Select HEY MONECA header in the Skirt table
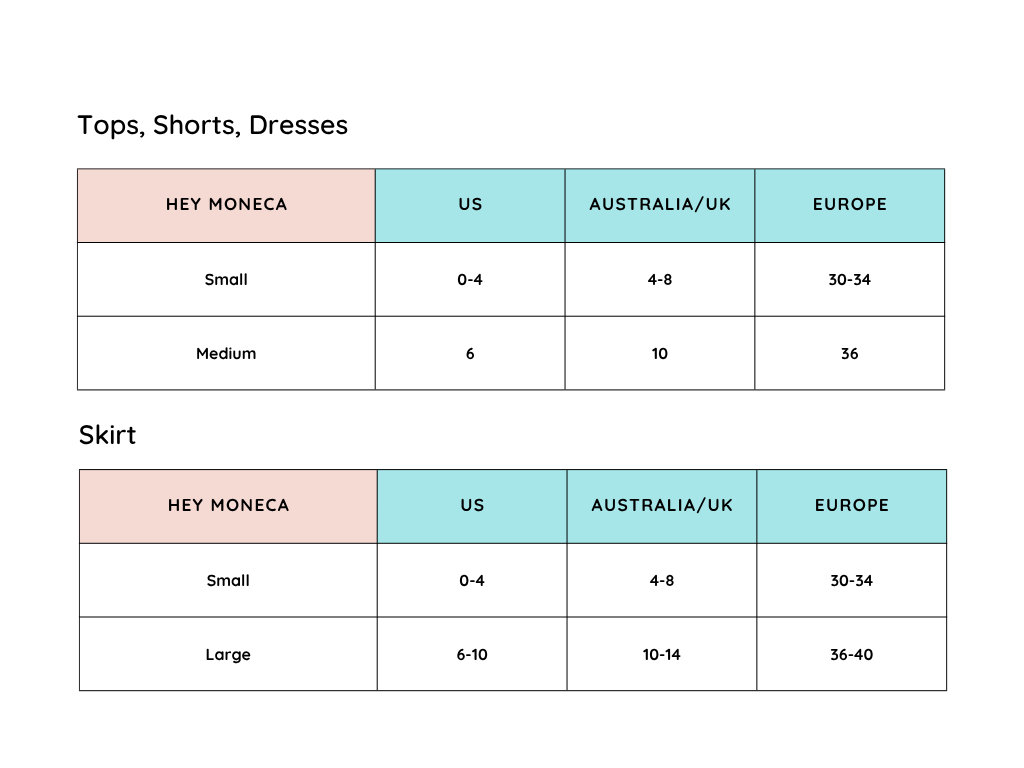The height and width of the screenshot is (768, 1024). click(228, 505)
